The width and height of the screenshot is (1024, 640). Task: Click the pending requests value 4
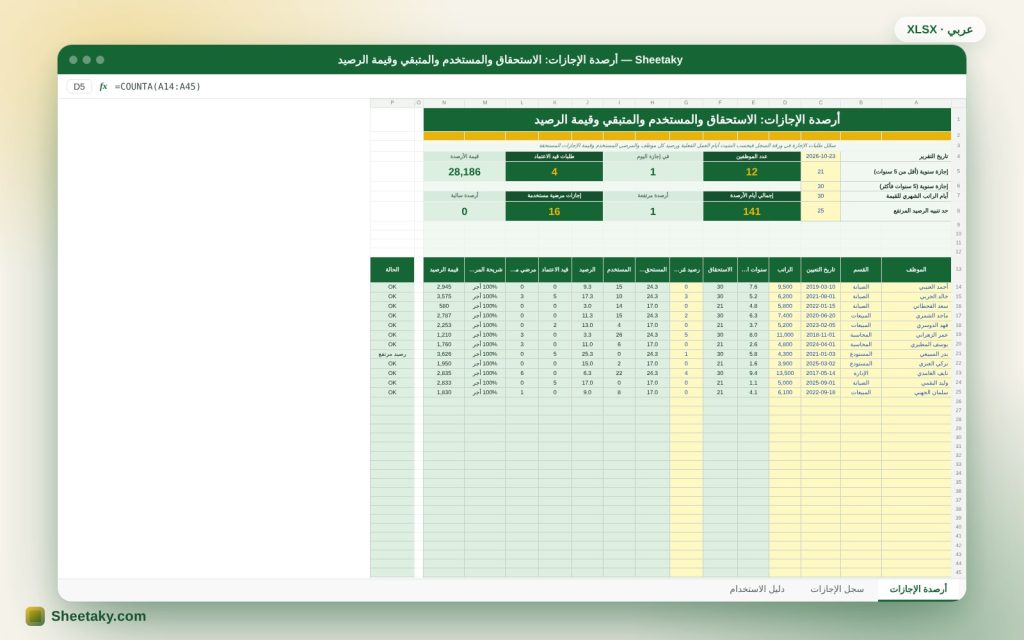click(x=554, y=172)
